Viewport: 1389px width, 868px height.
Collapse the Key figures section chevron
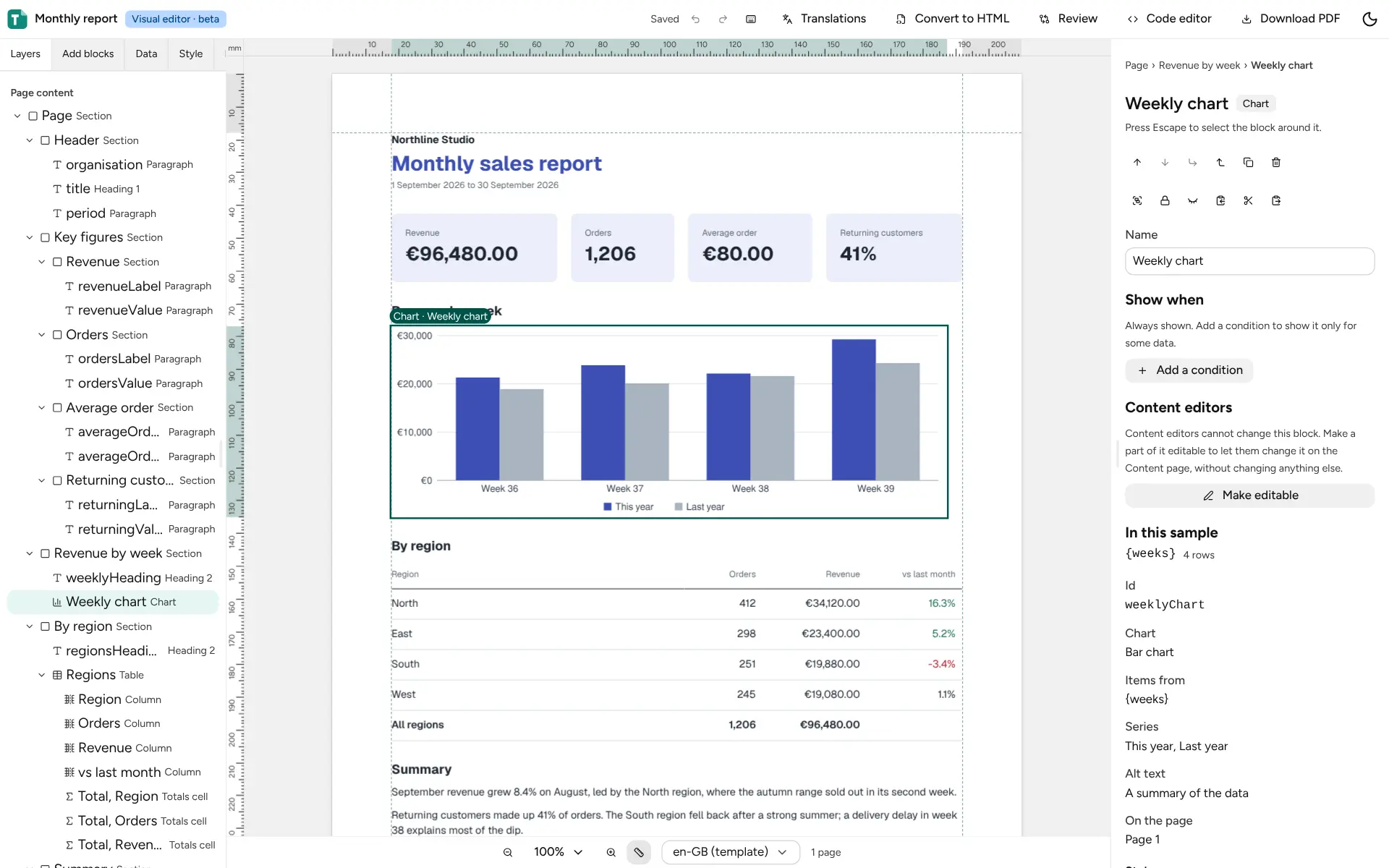tap(30, 238)
